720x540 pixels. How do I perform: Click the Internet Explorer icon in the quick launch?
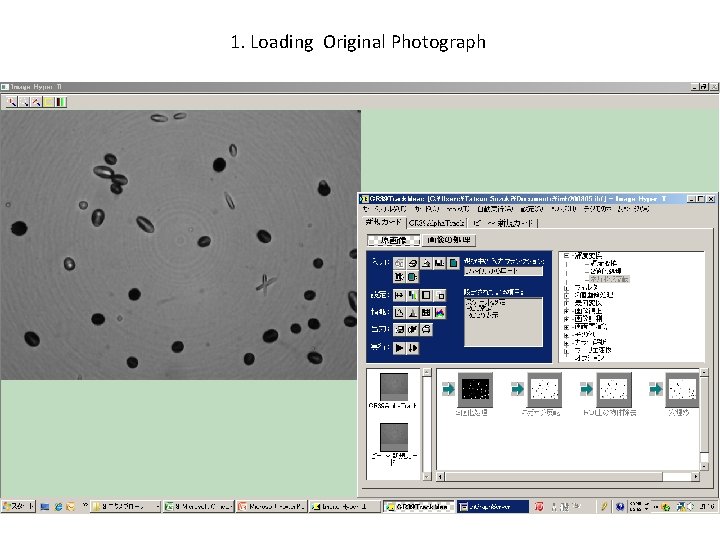point(58,507)
